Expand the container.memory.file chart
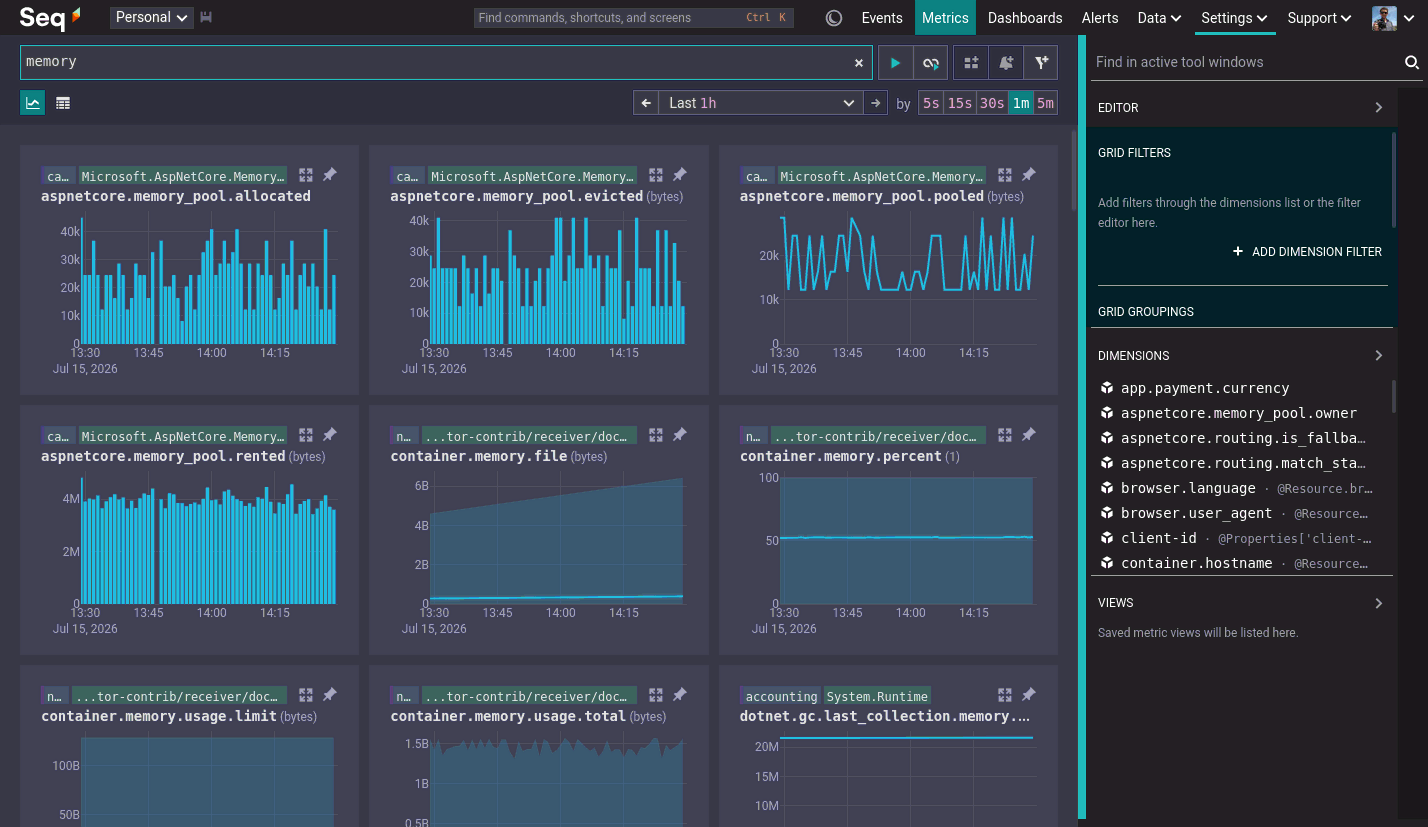This screenshot has height=827, width=1428. click(x=656, y=435)
